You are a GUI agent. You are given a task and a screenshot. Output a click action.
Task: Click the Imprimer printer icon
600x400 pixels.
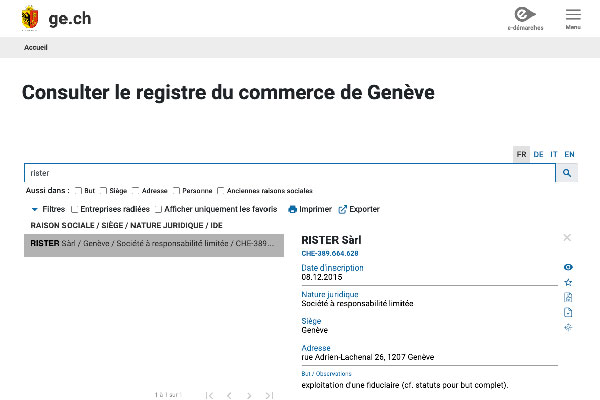tap(292, 209)
